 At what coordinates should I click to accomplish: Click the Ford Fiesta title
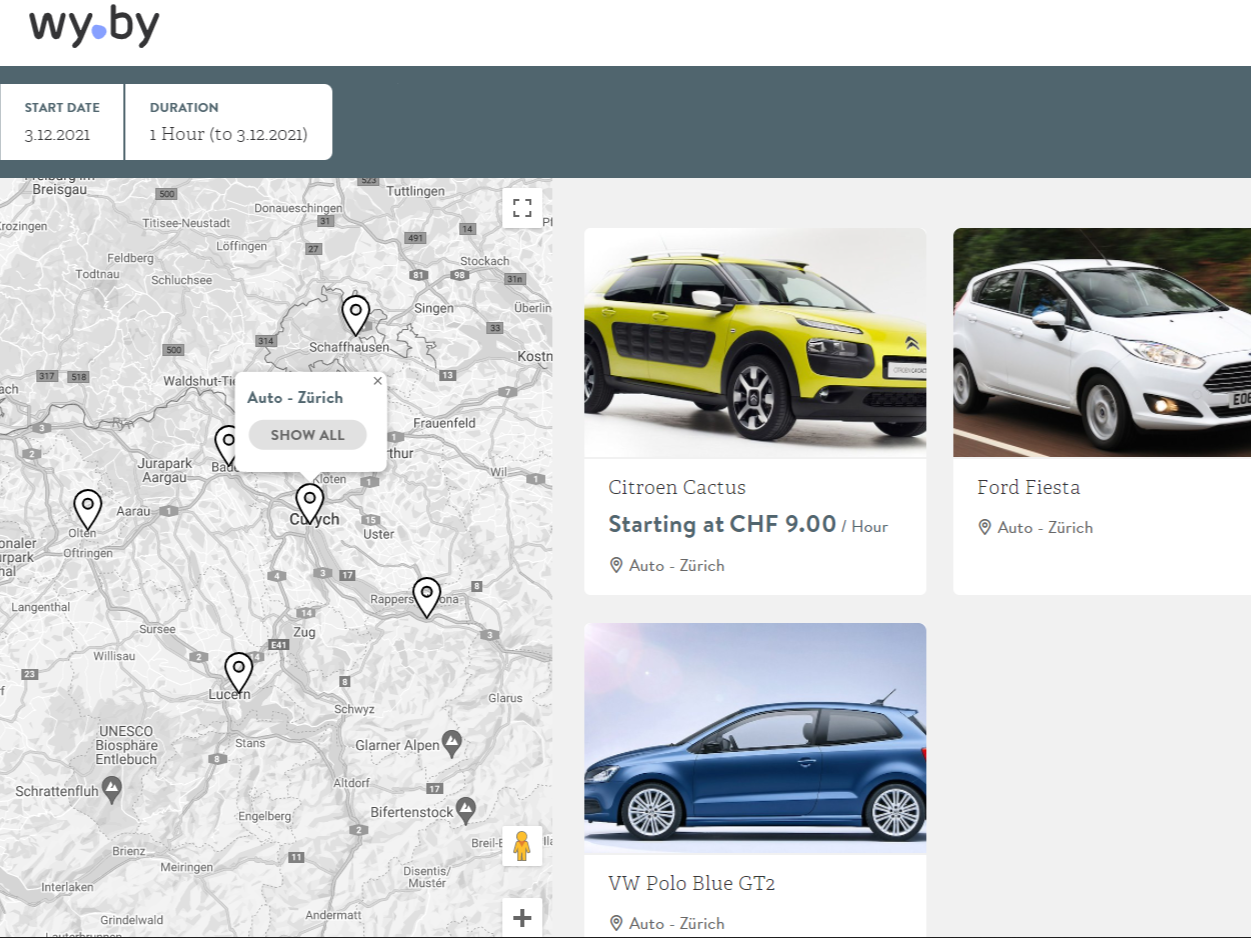tap(1028, 488)
